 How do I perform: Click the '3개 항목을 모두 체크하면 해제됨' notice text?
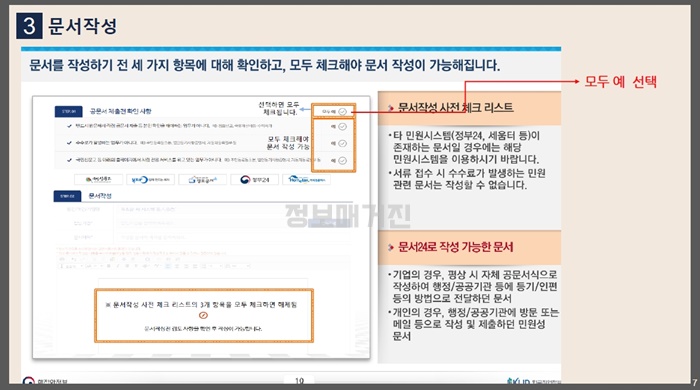click(x=201, y=305)
